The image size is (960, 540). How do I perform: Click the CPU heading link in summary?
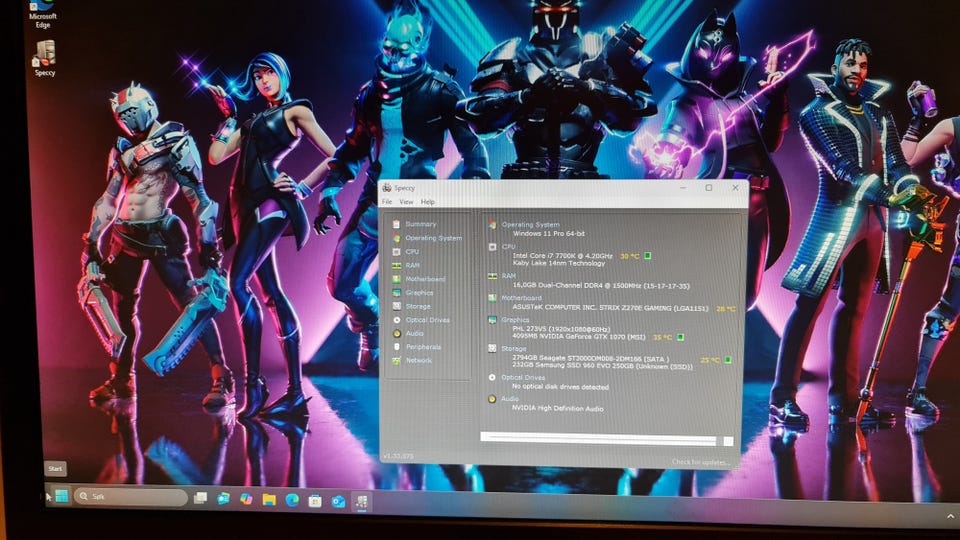[509, 247]
